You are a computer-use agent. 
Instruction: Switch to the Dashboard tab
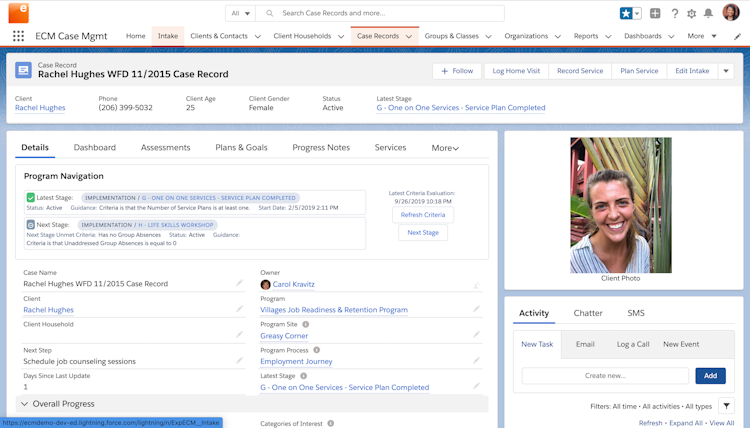[95, 147]
